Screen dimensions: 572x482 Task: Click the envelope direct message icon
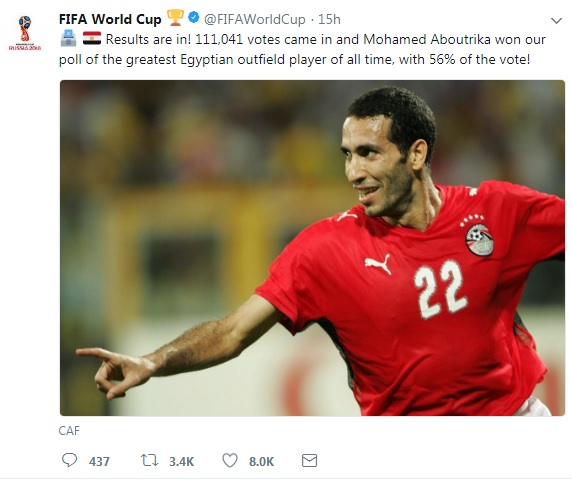[309, 460]
